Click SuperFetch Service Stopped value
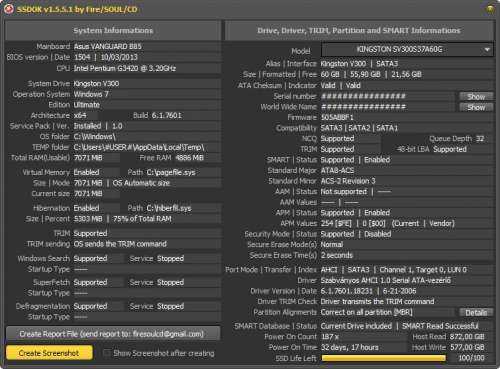500x369 pixels. 170,283
